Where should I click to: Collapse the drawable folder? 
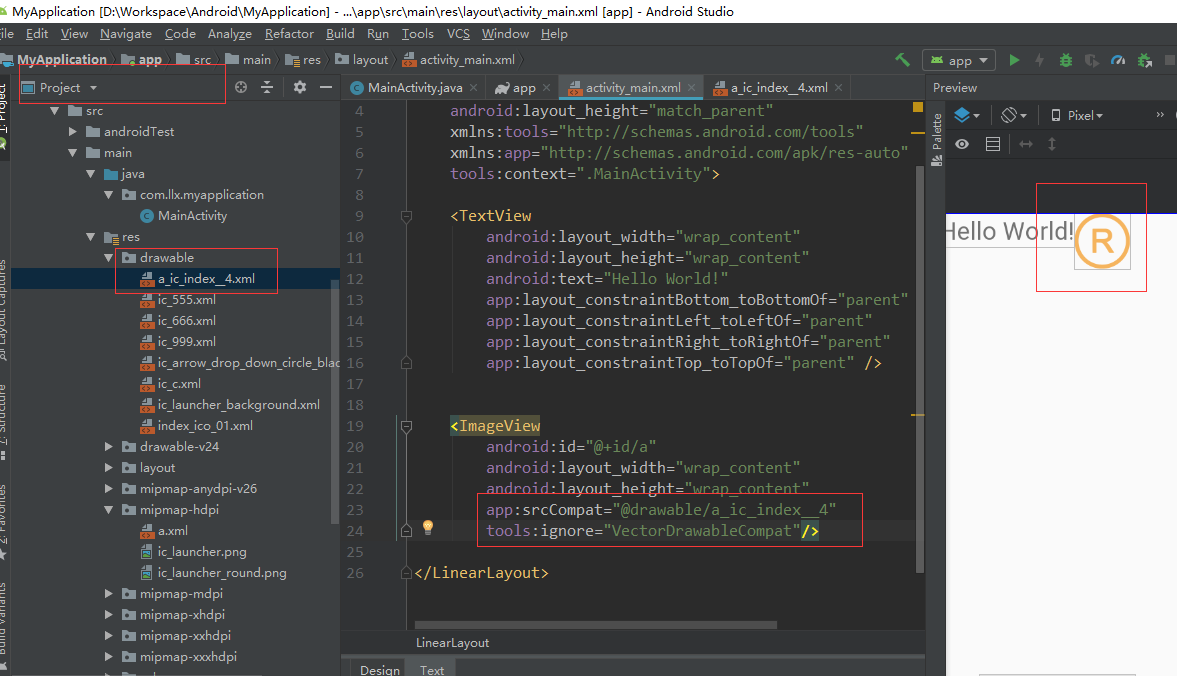[x=109, y=258]
